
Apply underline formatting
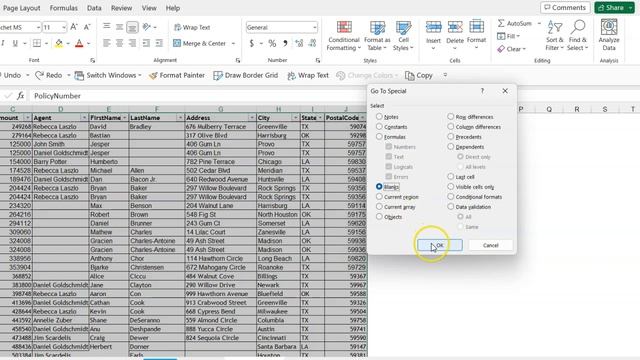pyautogui.click(x=15, y=43)
